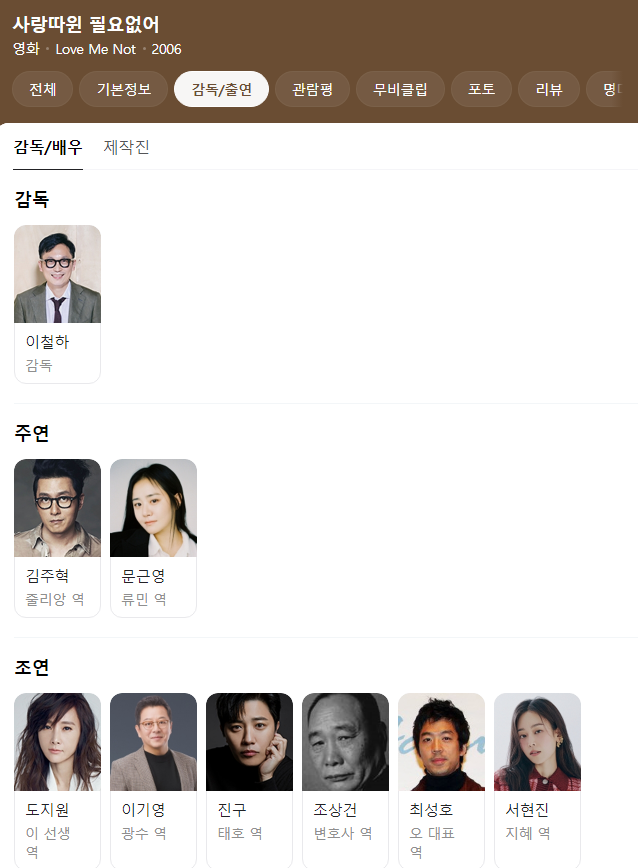Select the 감독/배우 sub-tab
638x868 pixels.
coord(48,147)
